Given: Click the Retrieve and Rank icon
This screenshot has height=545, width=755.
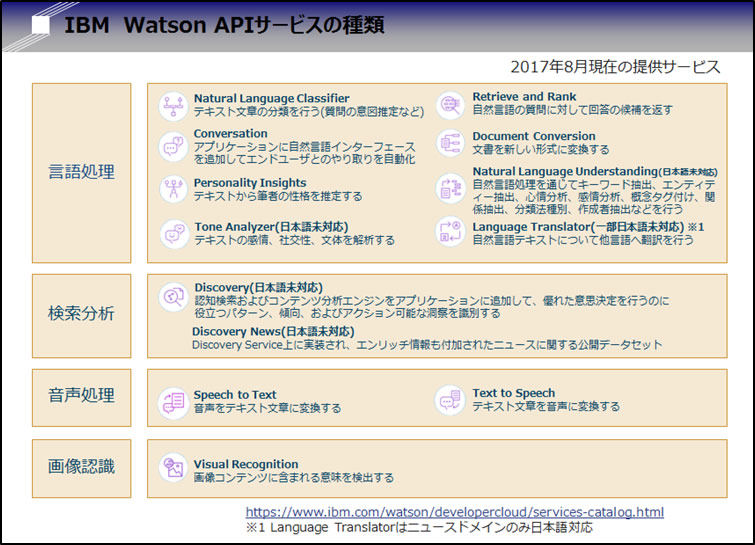Looking at the screenshot, I should point(450,105).
